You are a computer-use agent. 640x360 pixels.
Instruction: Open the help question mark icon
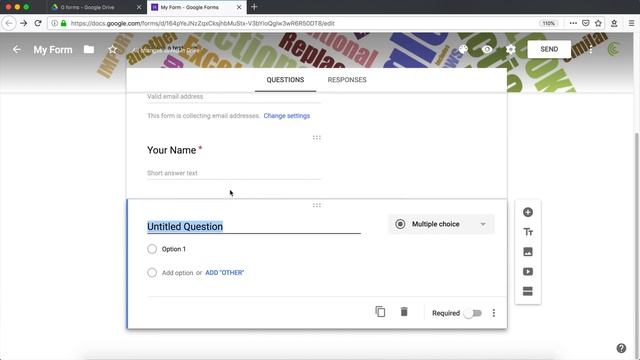(x=621, y=348)
